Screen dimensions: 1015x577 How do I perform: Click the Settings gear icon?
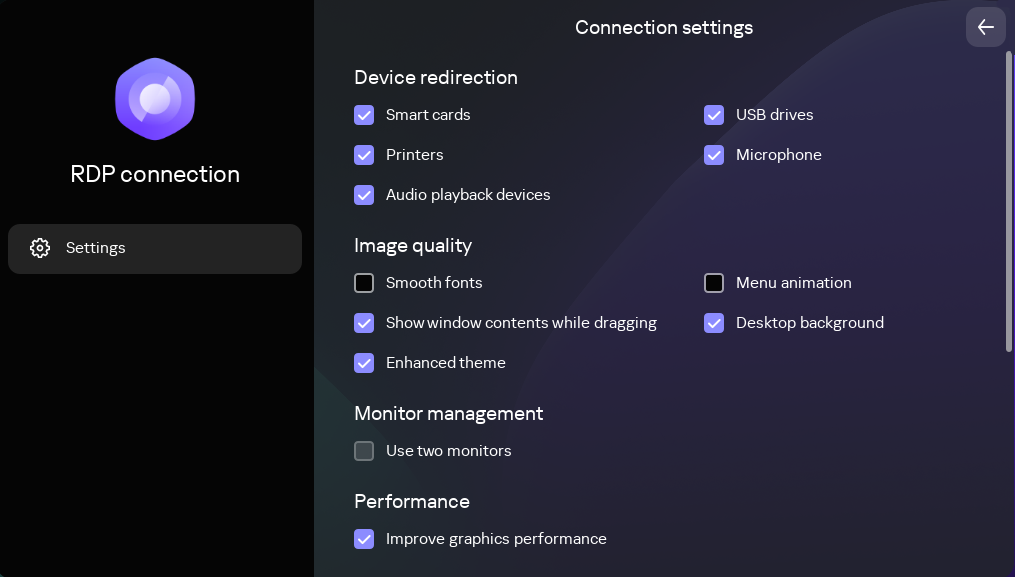point(40,248)
